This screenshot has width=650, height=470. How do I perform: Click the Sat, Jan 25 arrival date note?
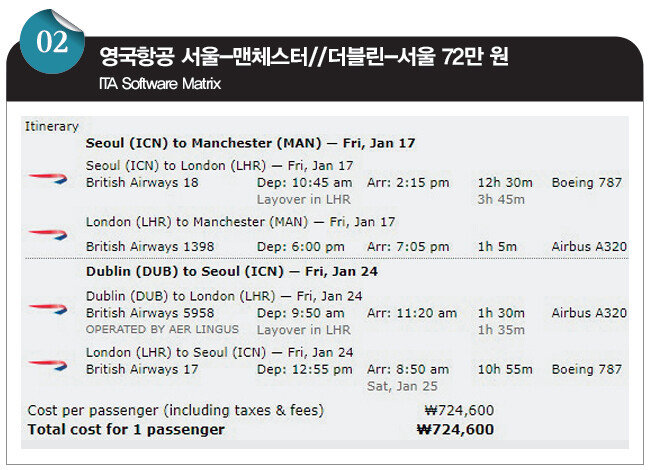(402, 385)
